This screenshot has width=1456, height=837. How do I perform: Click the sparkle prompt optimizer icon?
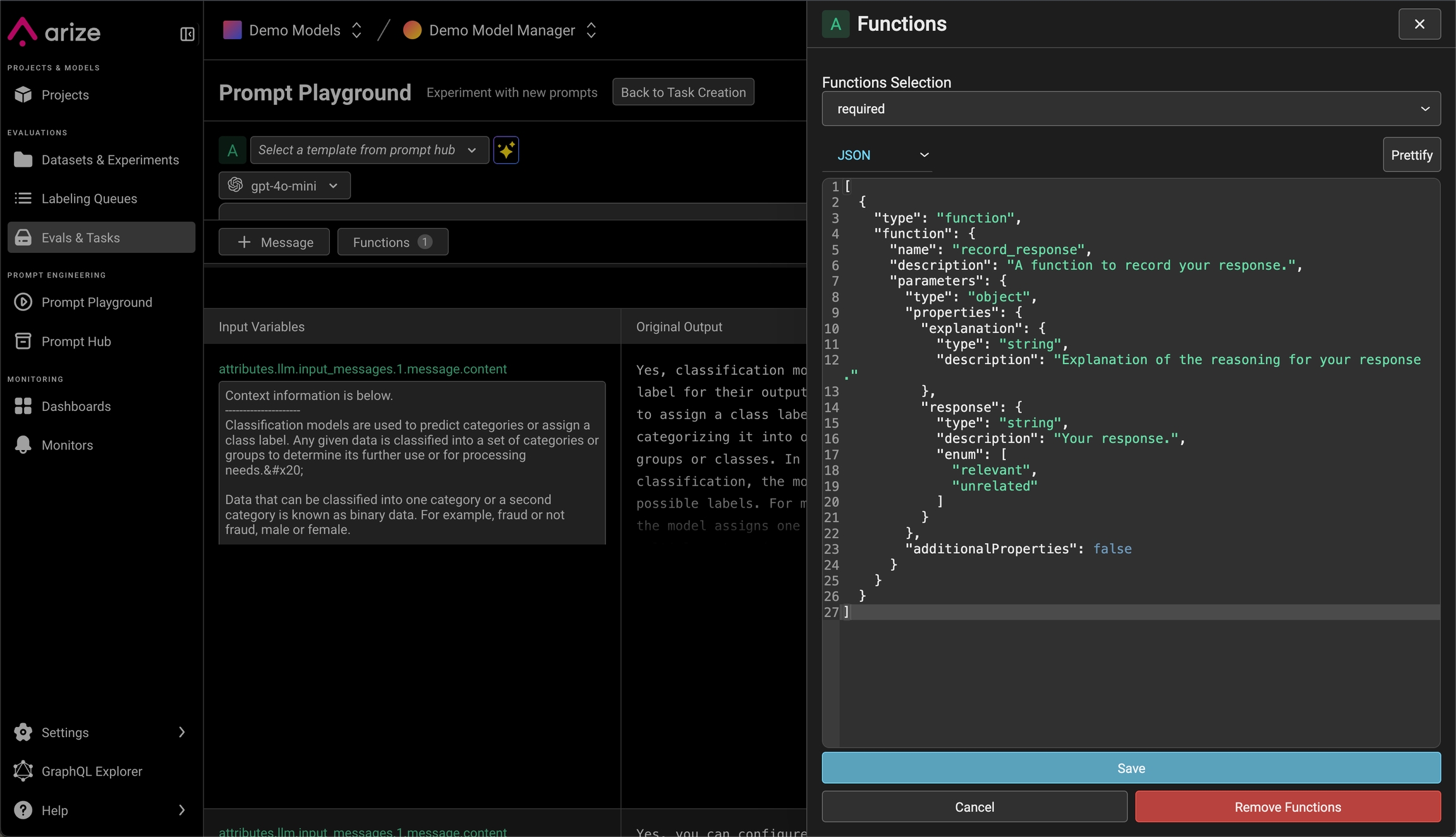(506, 150)
